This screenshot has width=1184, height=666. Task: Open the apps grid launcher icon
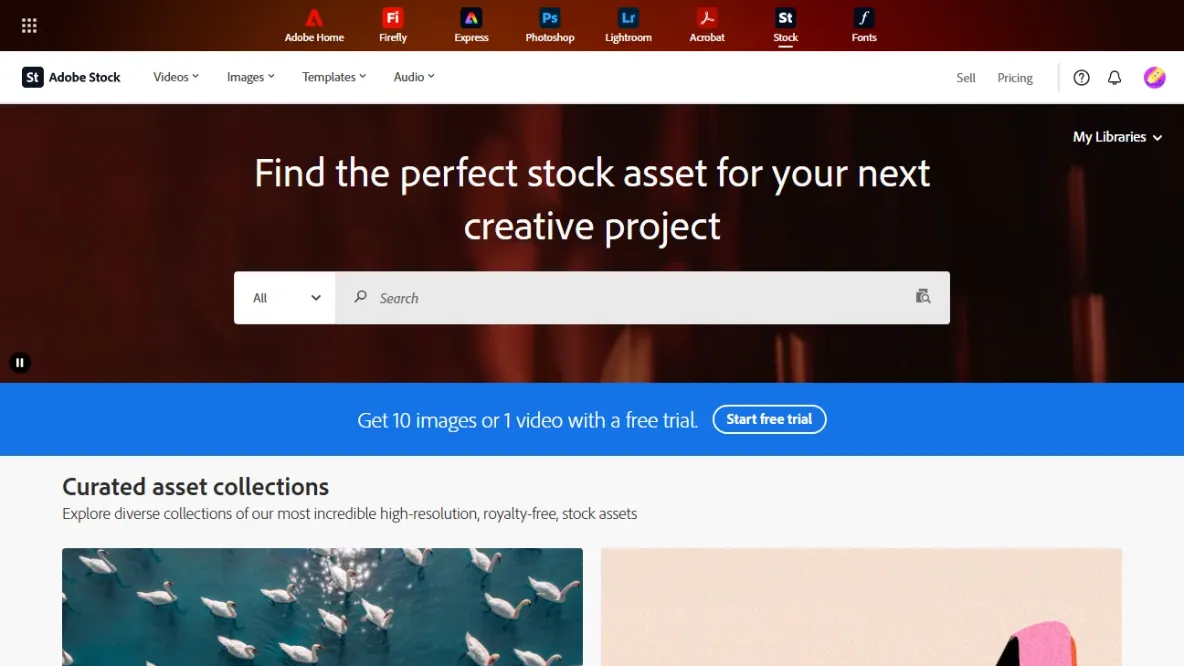[x=29, y=26]
